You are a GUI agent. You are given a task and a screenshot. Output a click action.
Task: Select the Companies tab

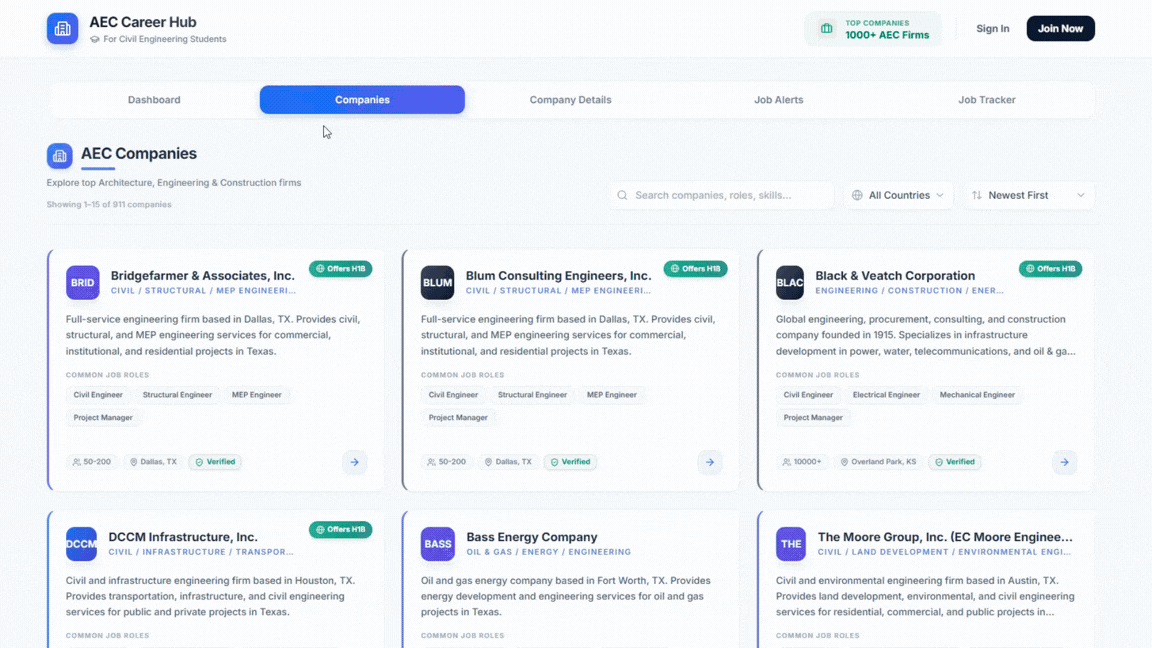(x=362, y=100)
